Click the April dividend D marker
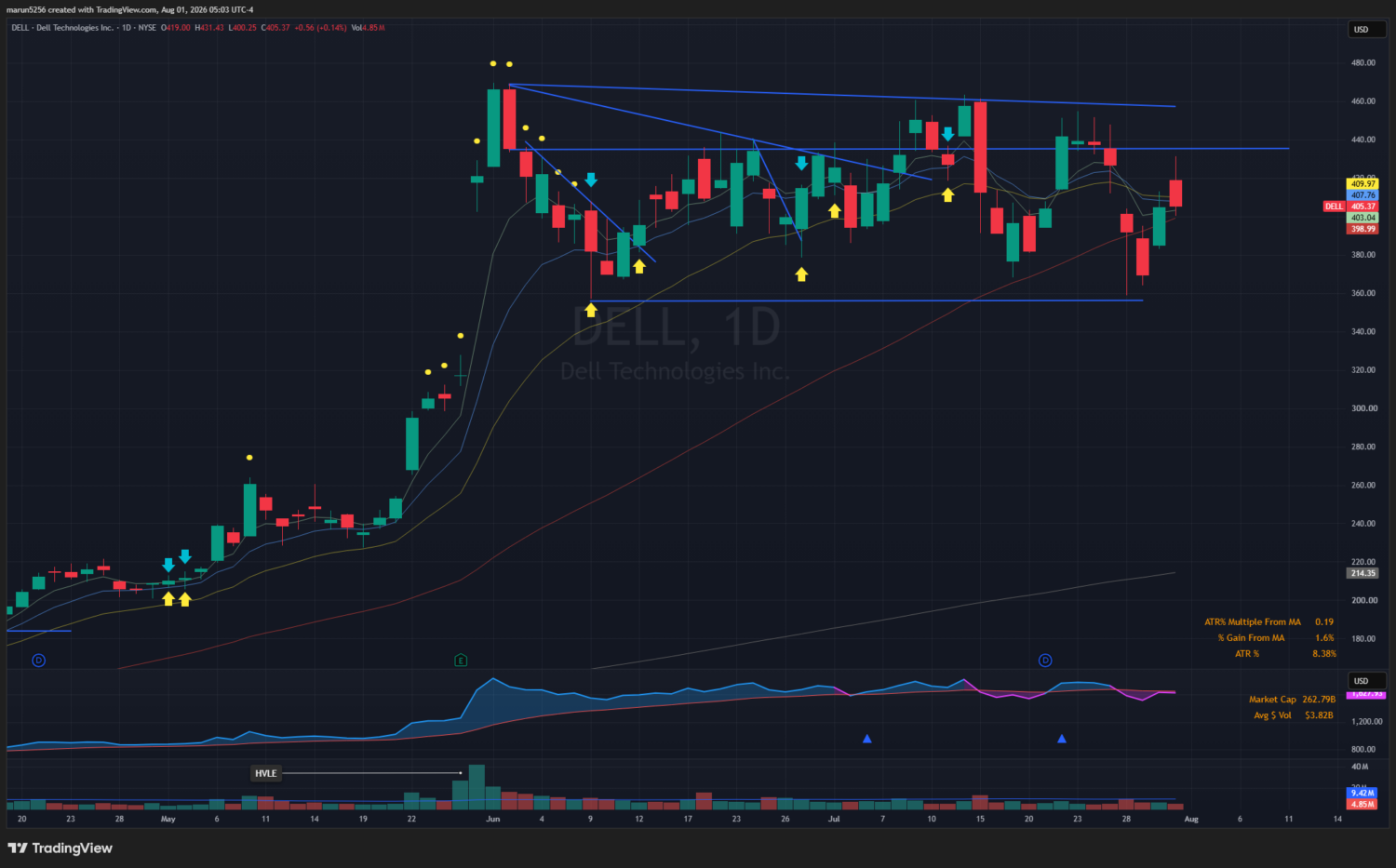 tap(39, 661)
